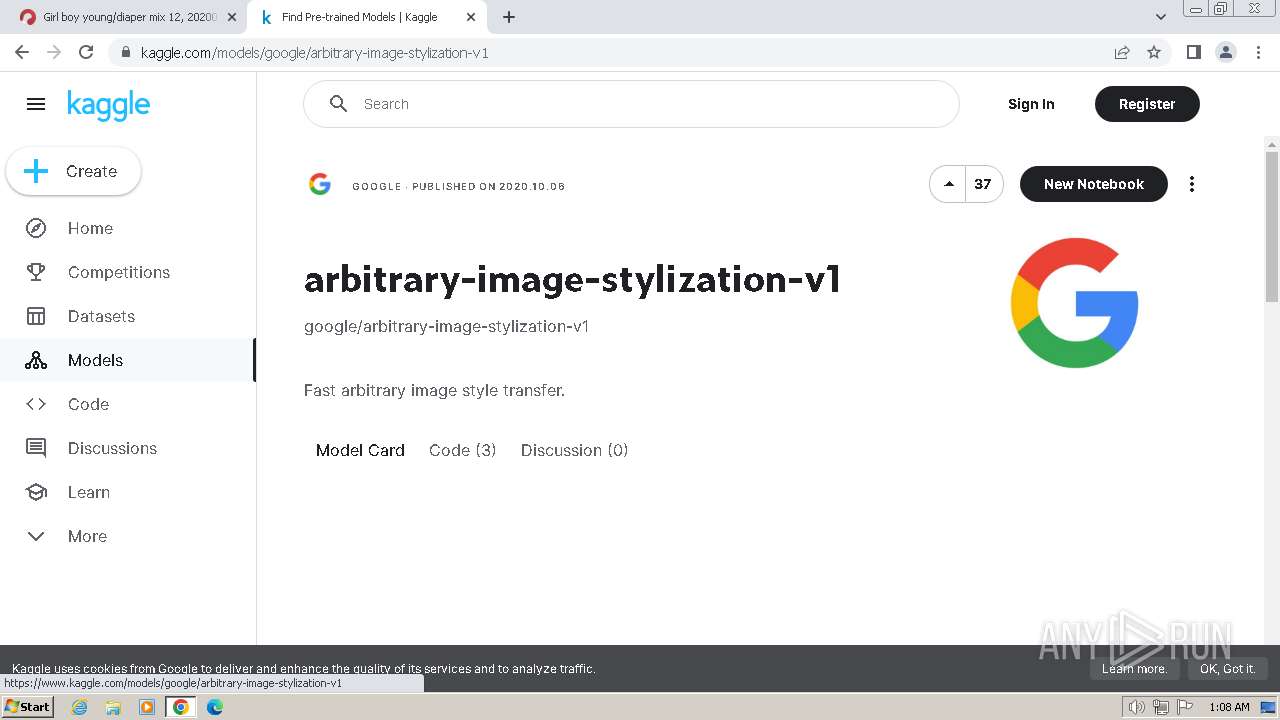Click the Windows Start button
Viewport: 1280px width, 720px height.
pos(28,707)
